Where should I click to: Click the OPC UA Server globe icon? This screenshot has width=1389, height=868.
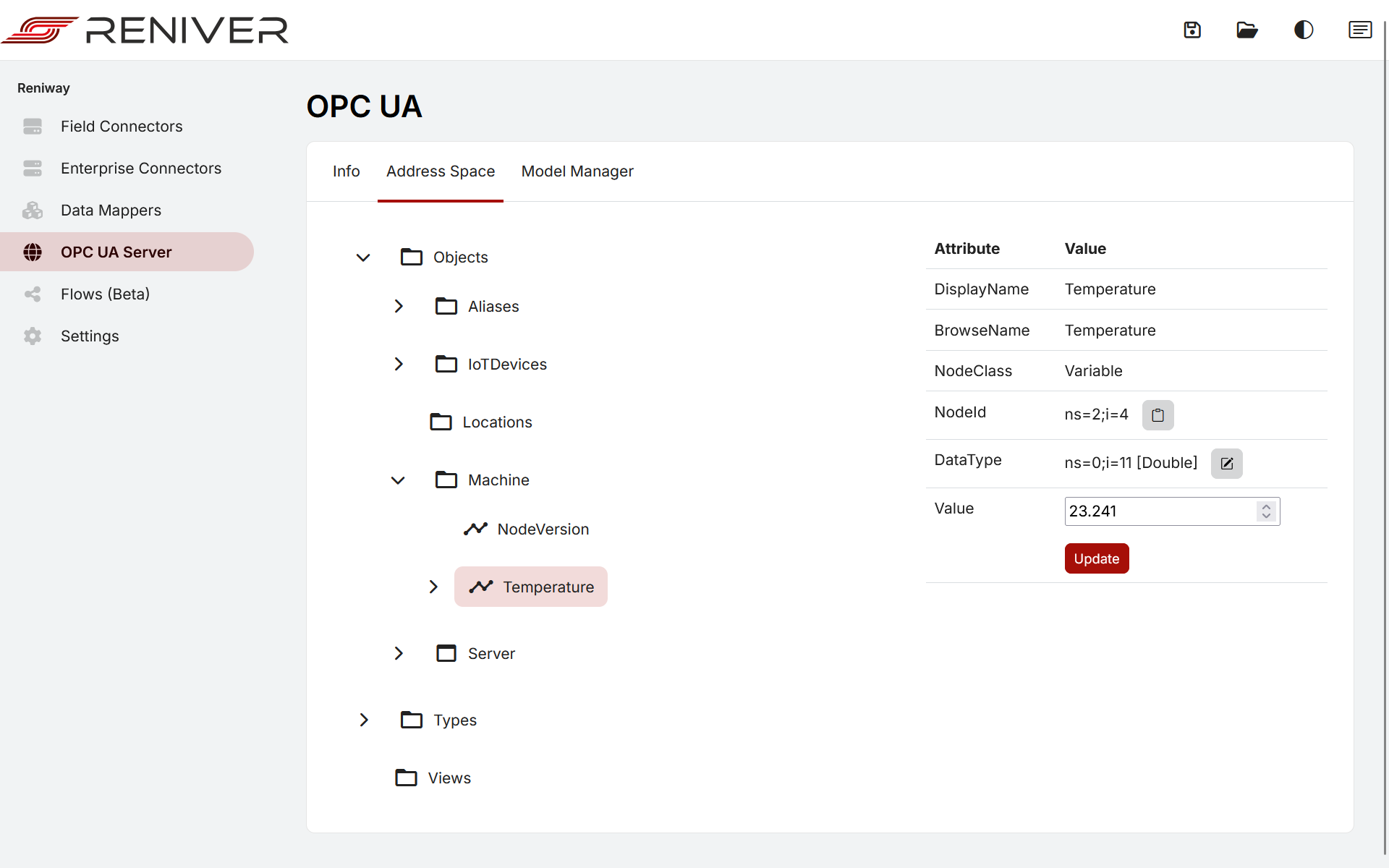click(33, 252)
